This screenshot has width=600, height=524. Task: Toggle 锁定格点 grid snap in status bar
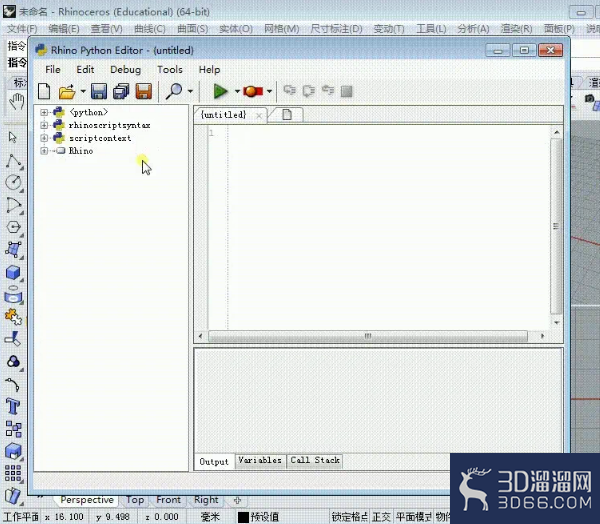pos(349,517)
